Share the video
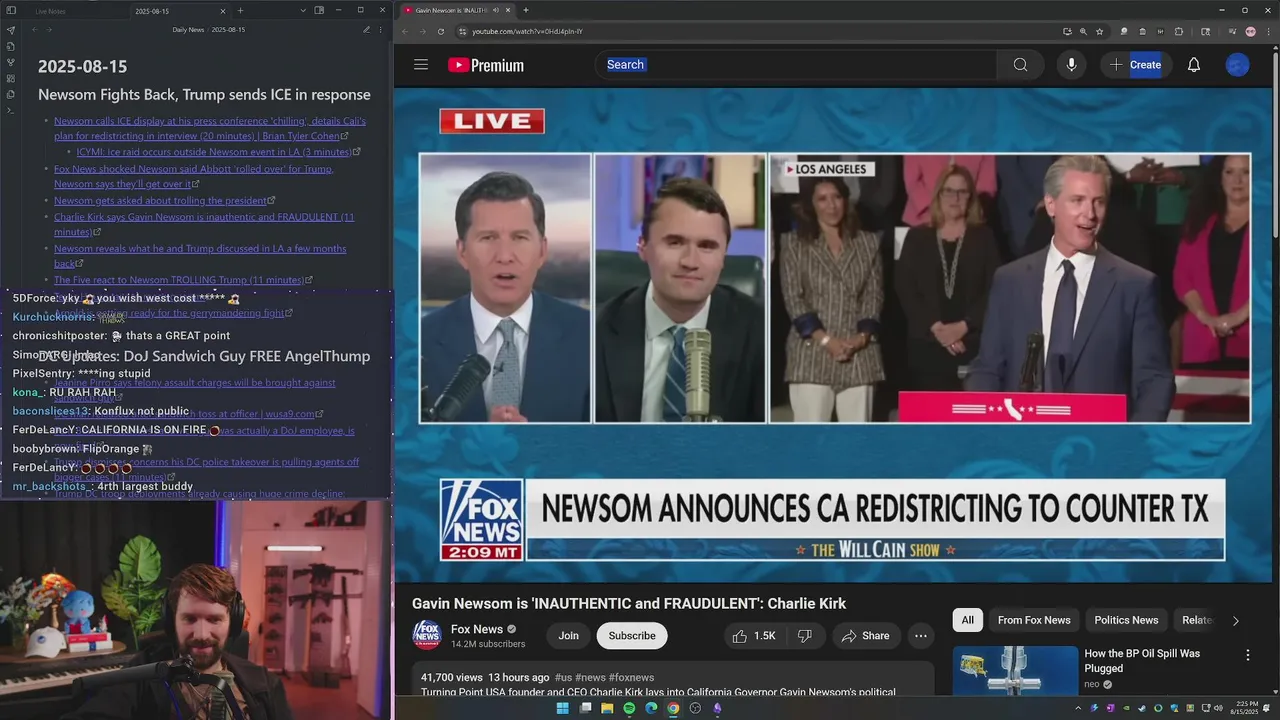1280x720 pixels. coord(865,636)
